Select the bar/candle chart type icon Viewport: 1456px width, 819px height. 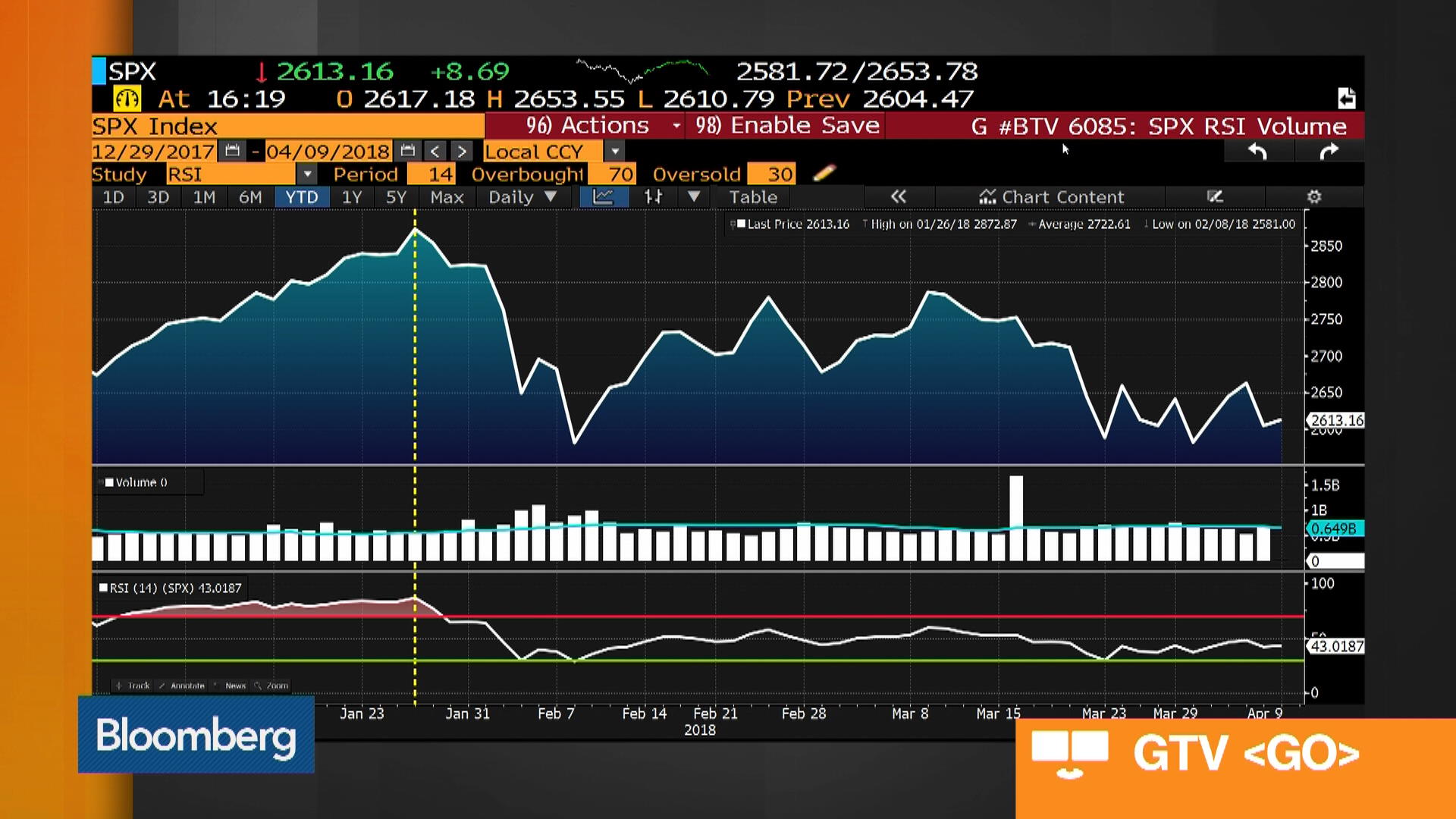(653, 197)
